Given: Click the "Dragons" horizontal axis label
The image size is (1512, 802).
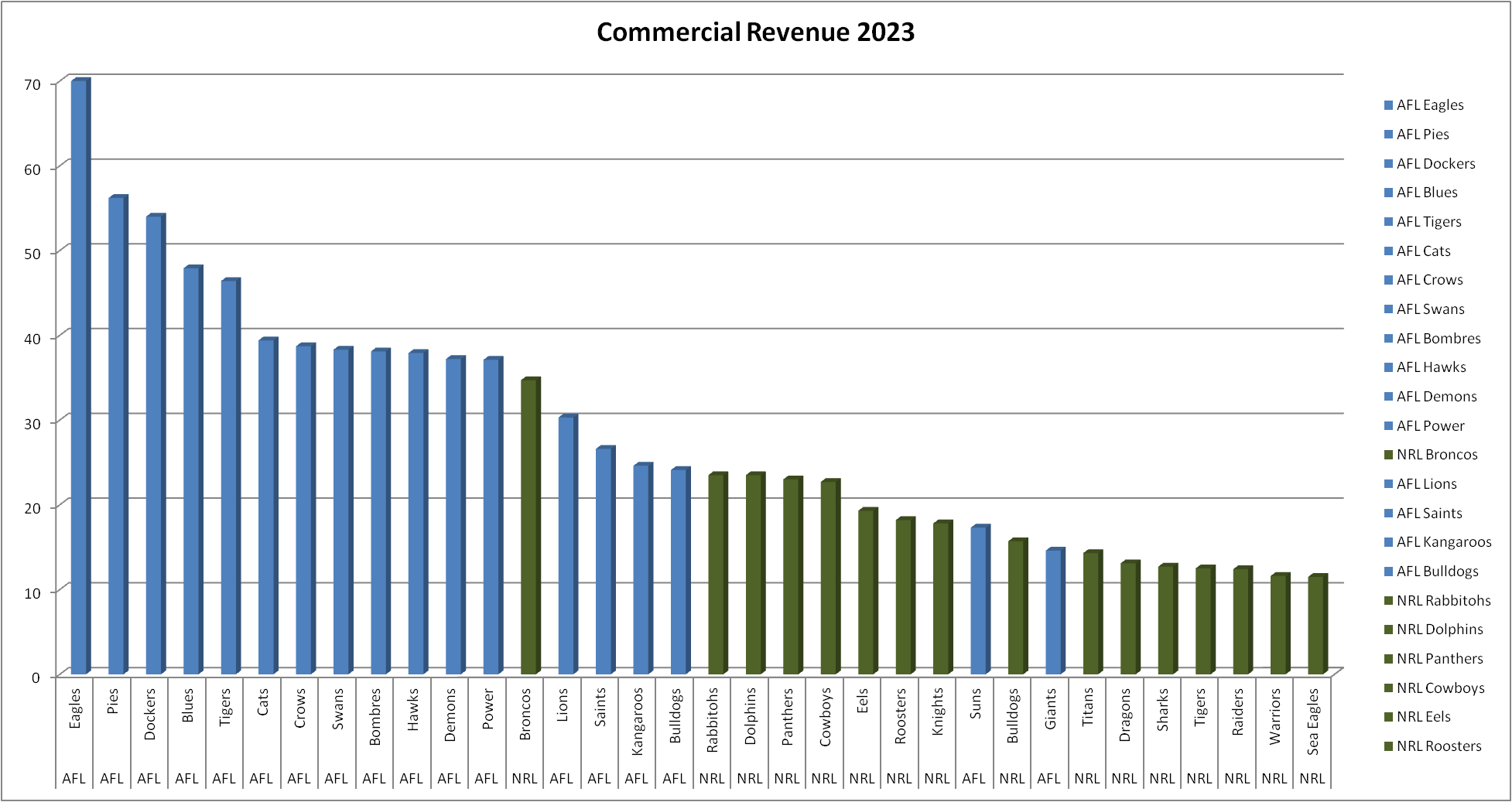Looking at the screenshot, I should point(1125,715).
